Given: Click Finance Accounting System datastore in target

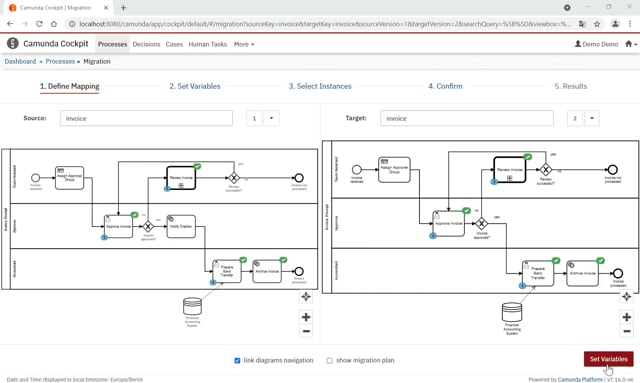Looking at the screenshot, I should click(x=512, y=312).
